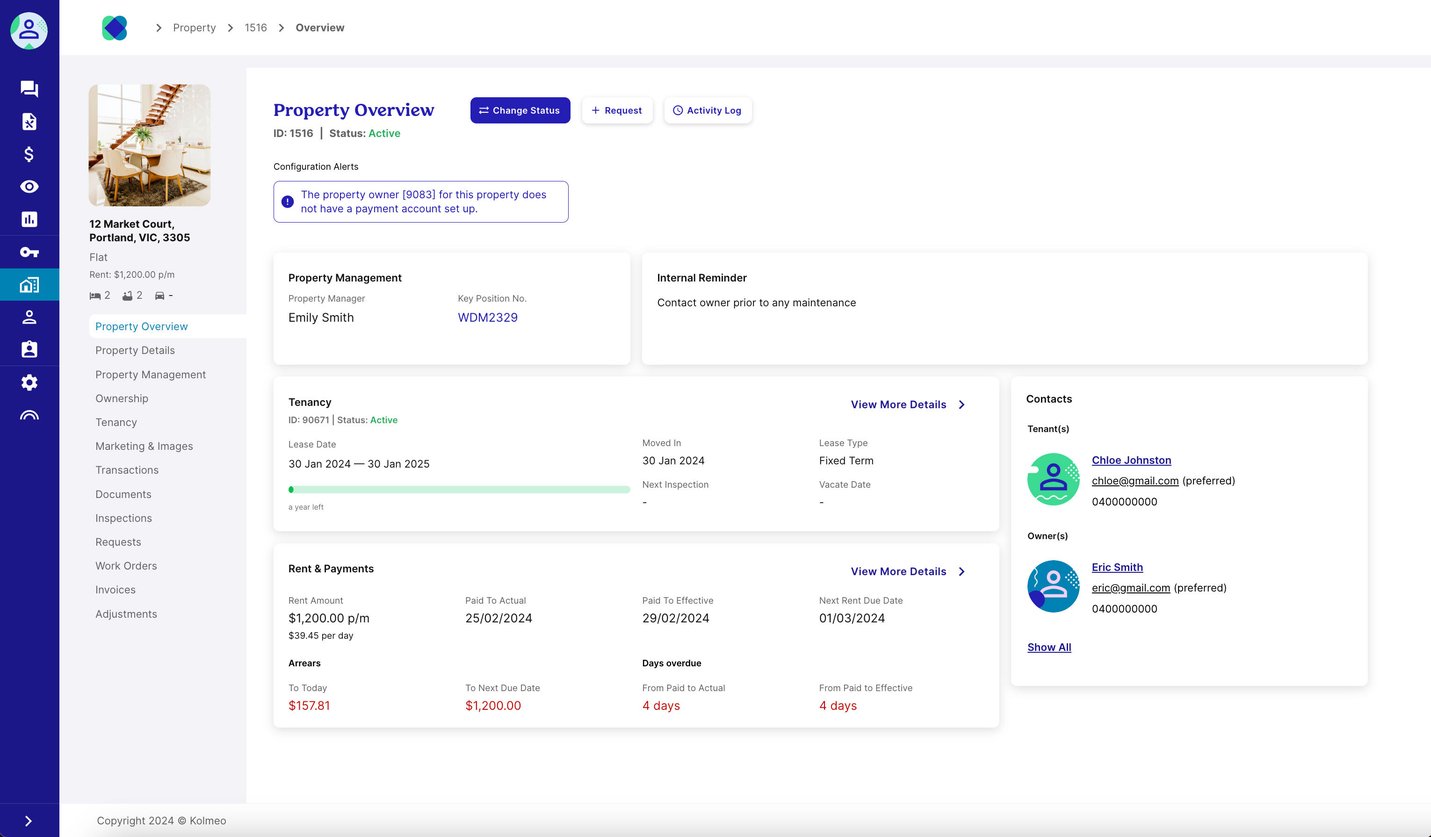Click the alert info icon in configuration alert
1431x837 pixels.
click(x=288, y=202)
